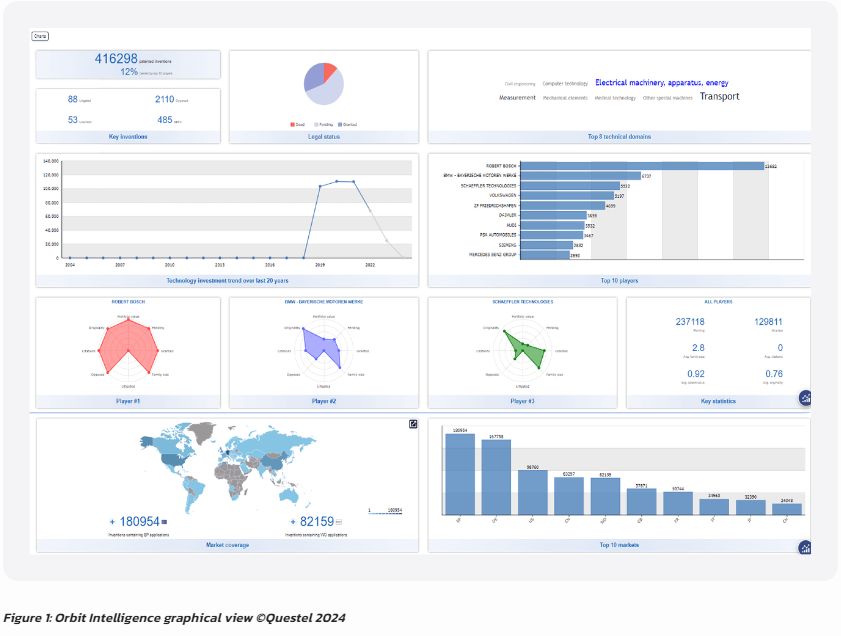The width and height of the screenshot is (841, 636).
Task: Click the map color scale legend
Action: point(385,511)
